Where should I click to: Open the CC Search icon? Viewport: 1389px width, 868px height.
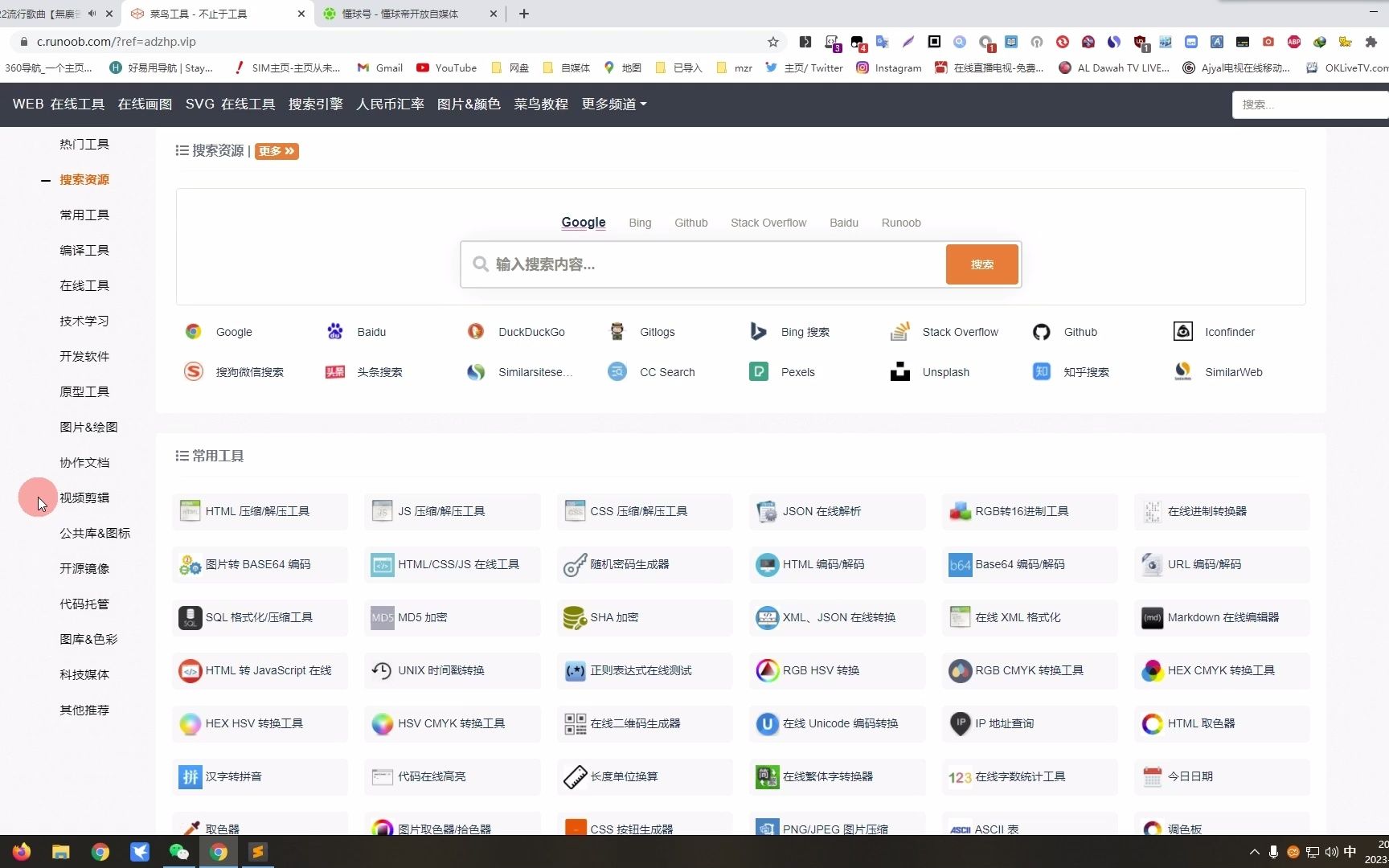tap(617, 371)
